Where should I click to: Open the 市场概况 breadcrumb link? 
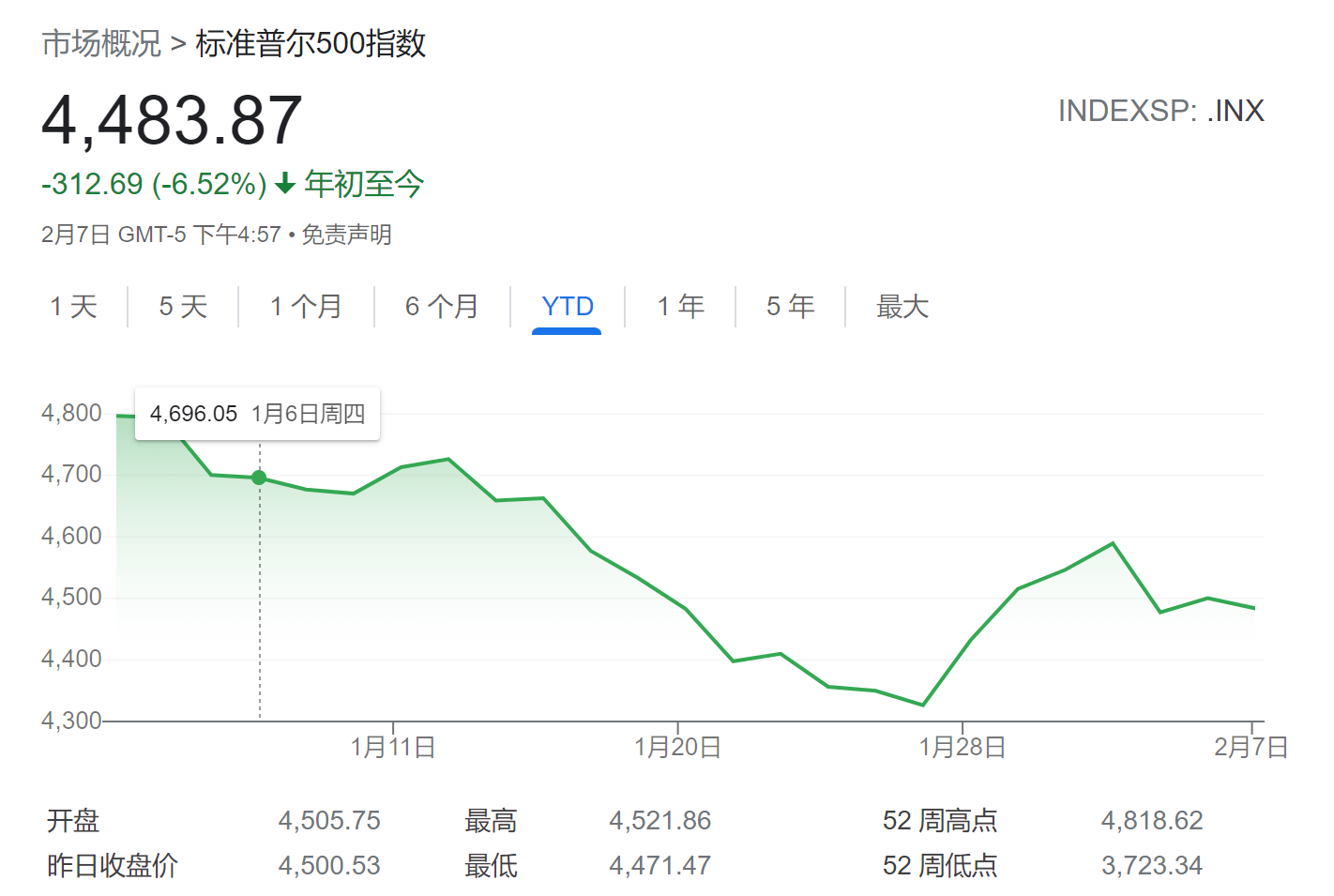[101, 43]
